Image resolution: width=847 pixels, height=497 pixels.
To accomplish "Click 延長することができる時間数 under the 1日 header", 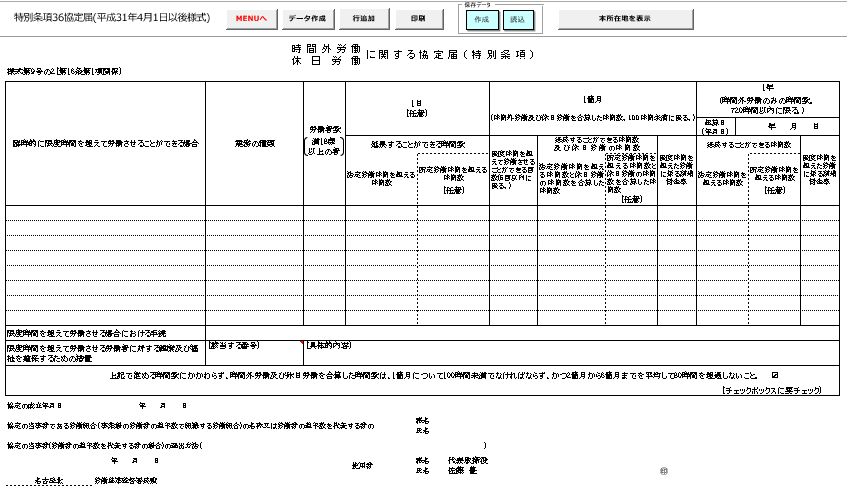I will point(418,144).
